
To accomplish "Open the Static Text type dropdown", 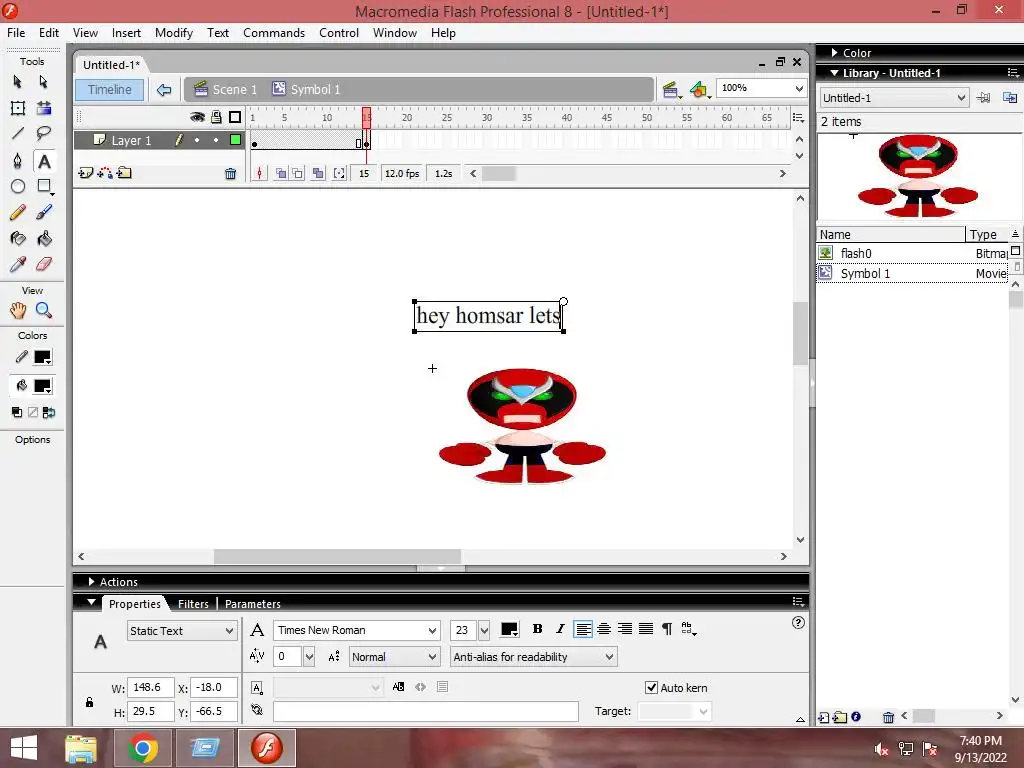I will pos(182,631).
